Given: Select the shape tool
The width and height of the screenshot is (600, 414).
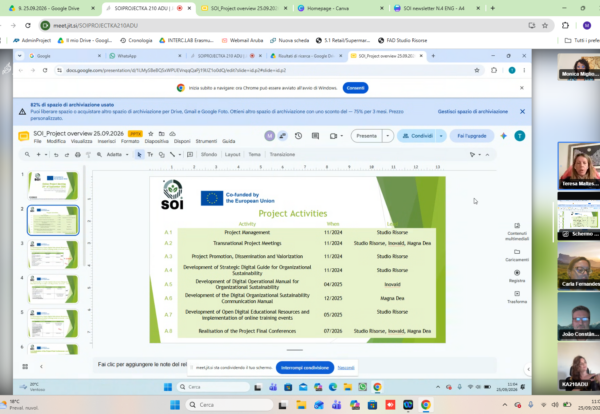Looking at the screenshot, I should click(x=161, y=155).
